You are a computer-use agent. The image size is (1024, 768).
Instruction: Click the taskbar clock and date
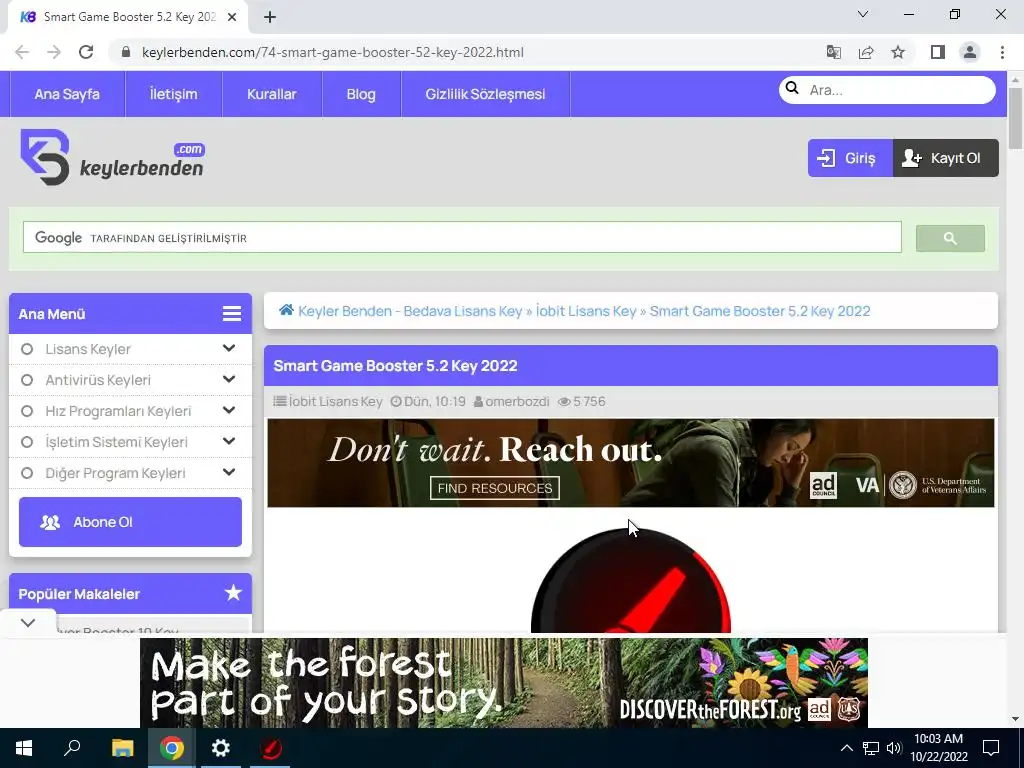coord(938,748)
